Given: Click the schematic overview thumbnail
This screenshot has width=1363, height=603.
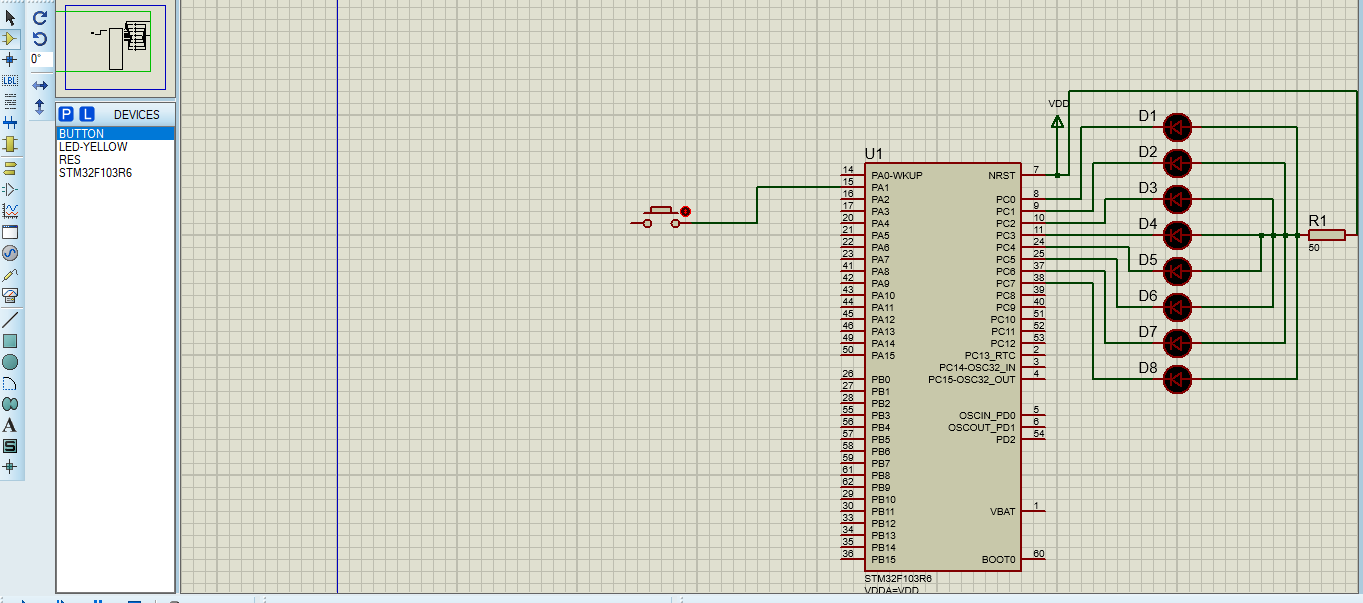Looking at the screenshot, I should (115, 48).
